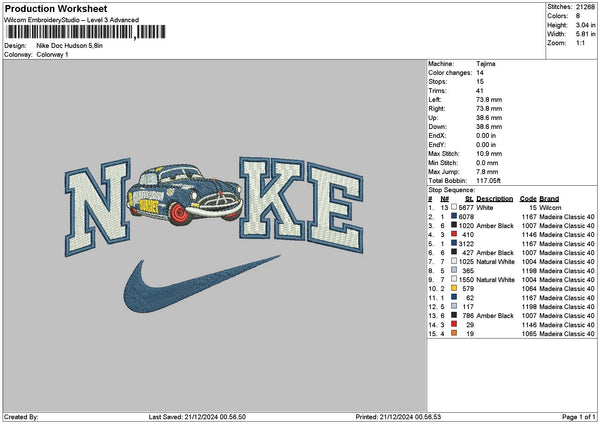The height and width of the screenshot is (424, 600).
Task: Click the 'EndY:' label
Action: click(437, 145)
